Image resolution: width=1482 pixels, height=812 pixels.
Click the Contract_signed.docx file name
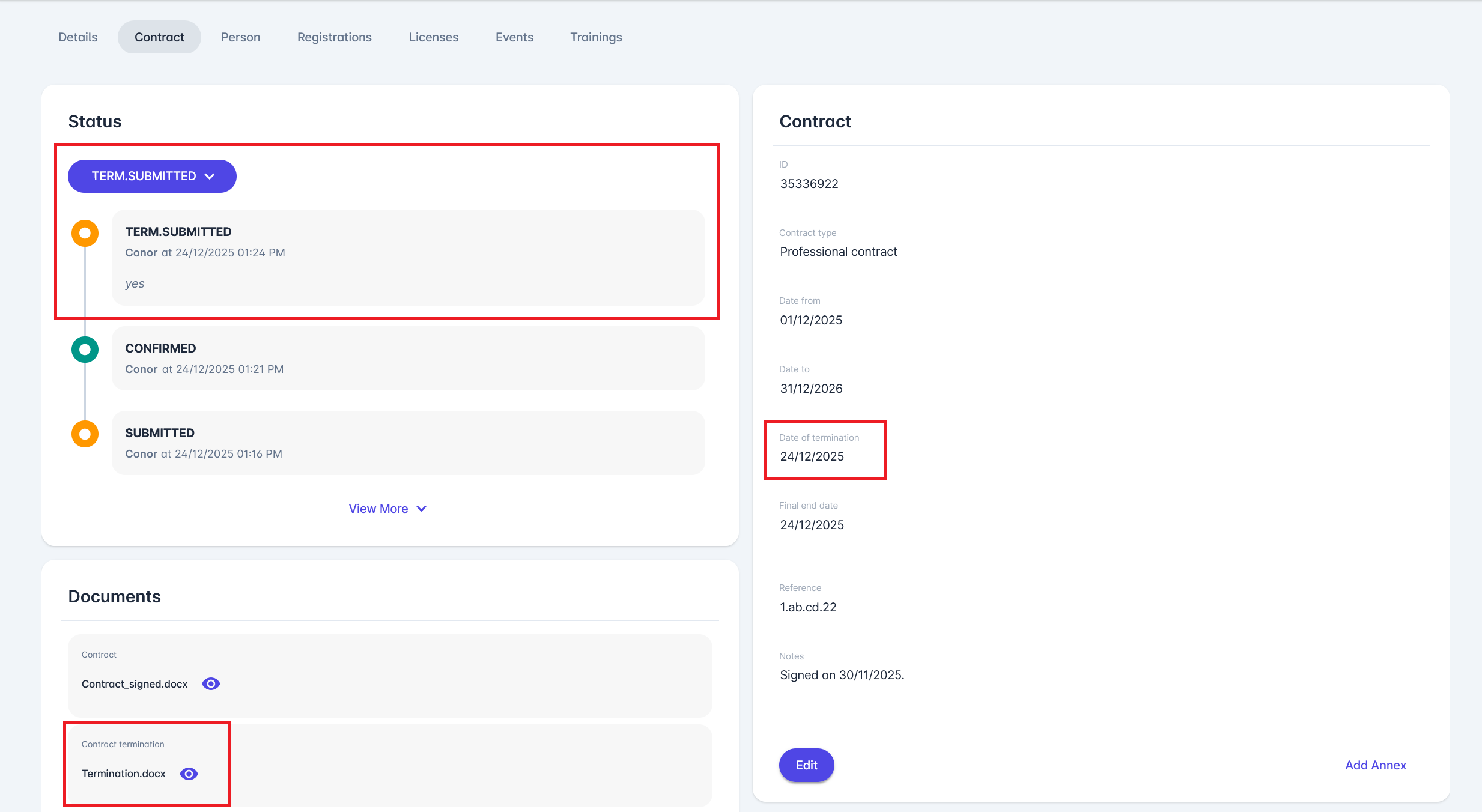coord(135,684)
